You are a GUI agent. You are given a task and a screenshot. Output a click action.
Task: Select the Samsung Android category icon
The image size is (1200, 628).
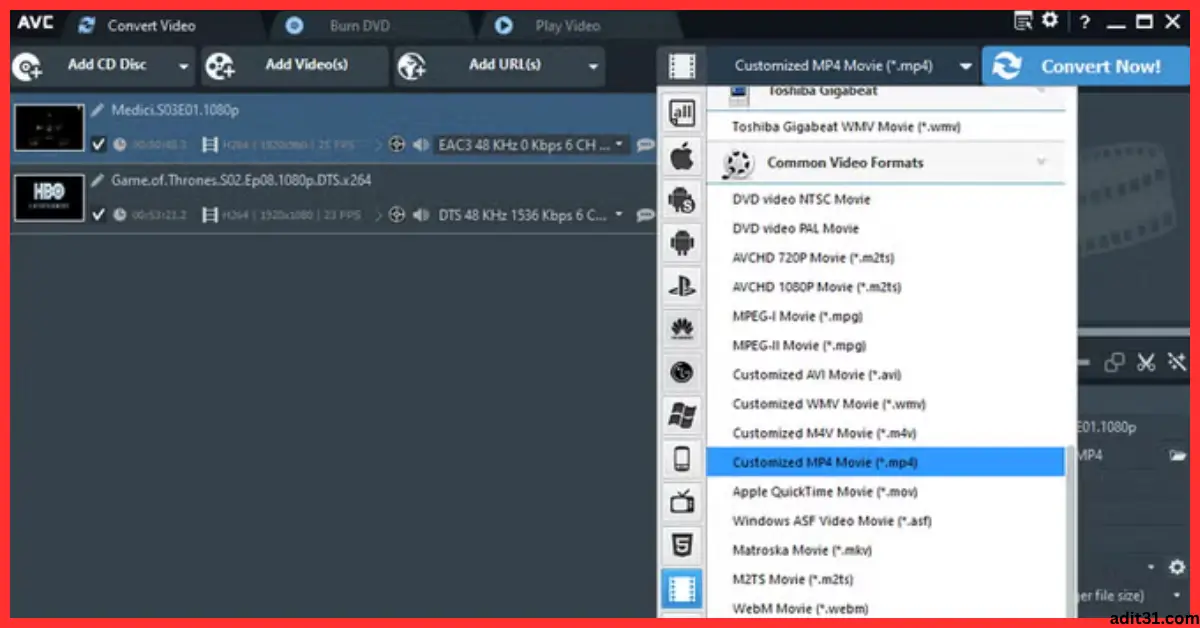(682, 199)
